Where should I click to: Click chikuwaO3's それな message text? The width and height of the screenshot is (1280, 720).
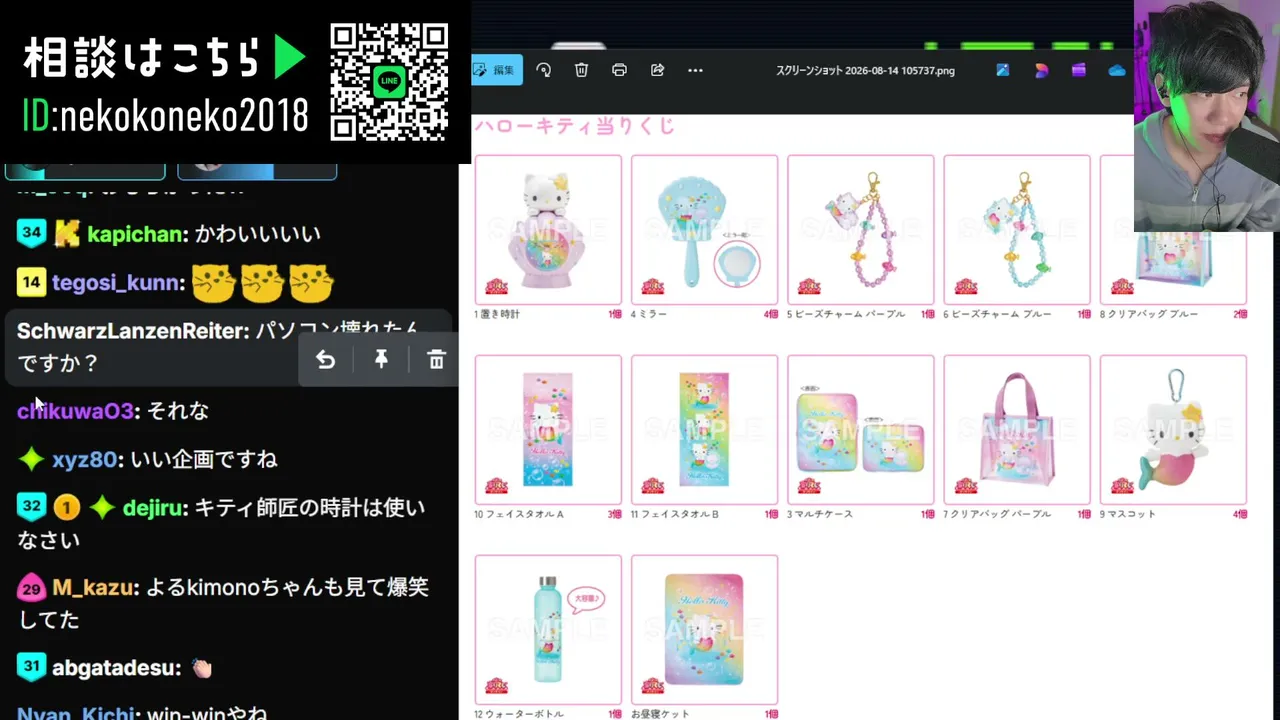(178, 411)
